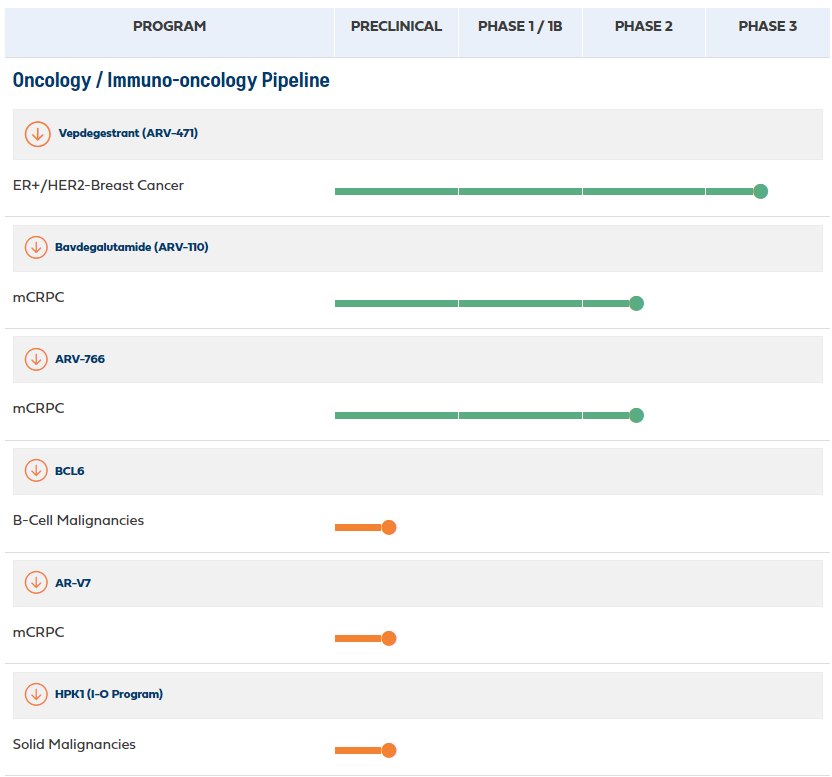The image size is (832, 777).
Task: Click the green end dot of the Vepdegestrant progress bar
Action: (x=760, y=191)
